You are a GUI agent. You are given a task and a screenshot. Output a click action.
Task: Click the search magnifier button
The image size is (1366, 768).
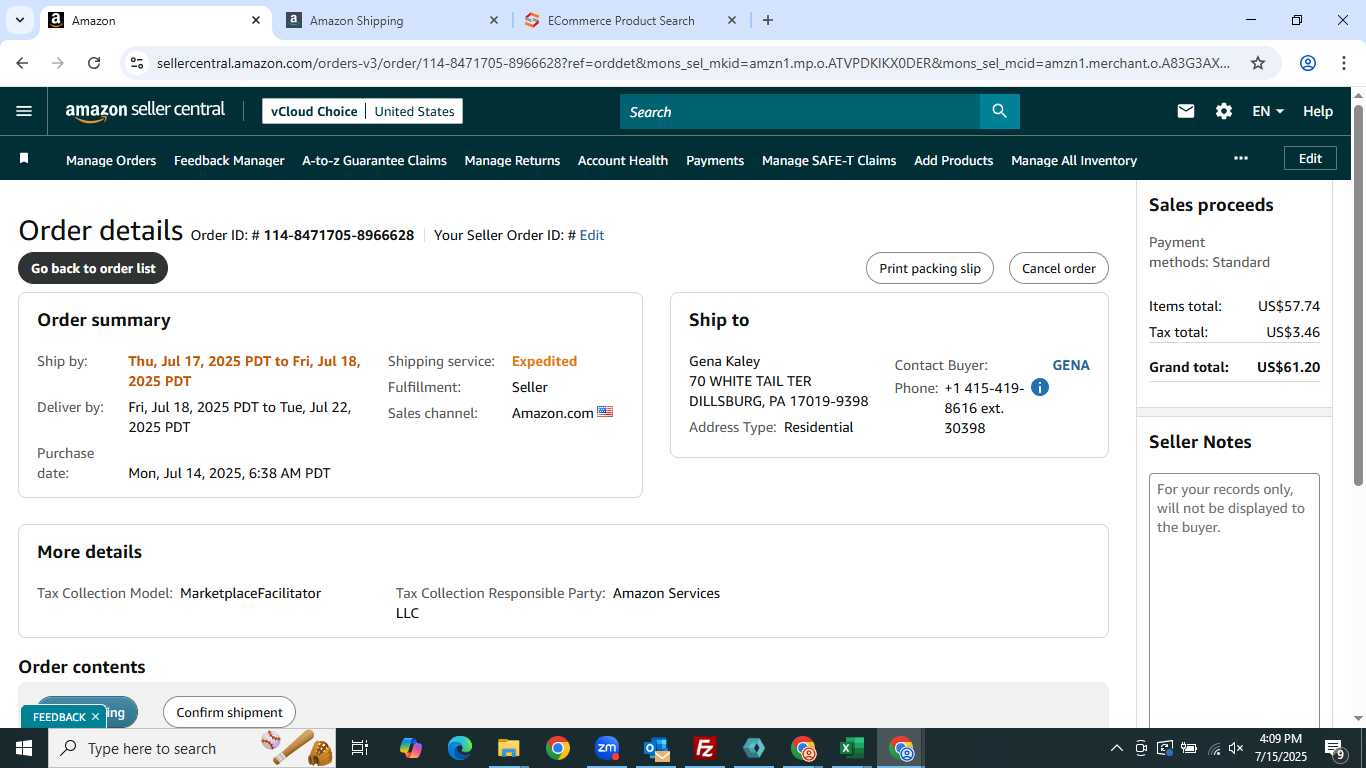click(x=999, y=111)
